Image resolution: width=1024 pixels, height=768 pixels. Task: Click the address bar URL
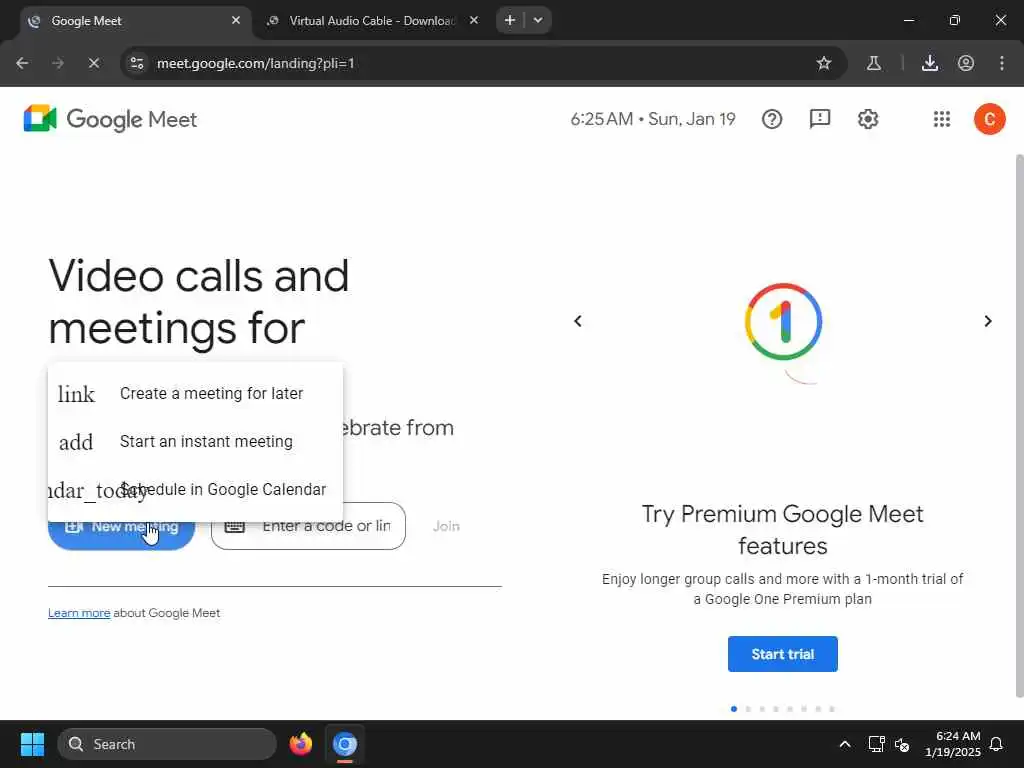point(255,63)
